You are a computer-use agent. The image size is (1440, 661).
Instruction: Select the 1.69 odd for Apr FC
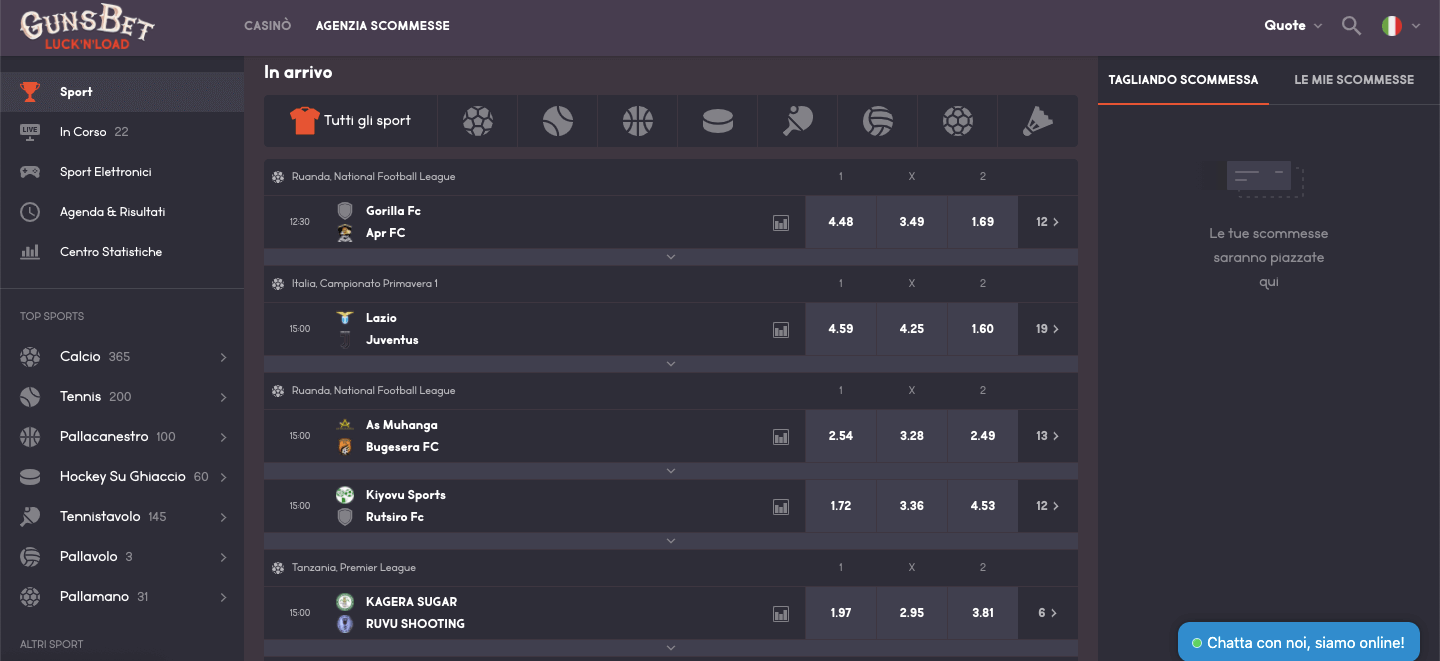pos(982,222)
